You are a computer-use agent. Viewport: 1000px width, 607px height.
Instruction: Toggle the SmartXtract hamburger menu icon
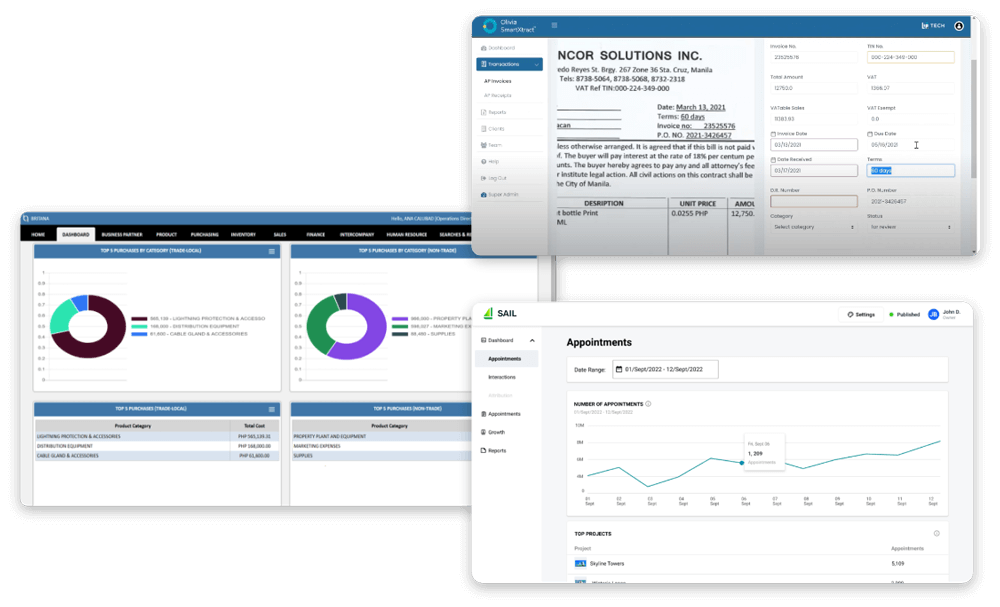point(554,26)
